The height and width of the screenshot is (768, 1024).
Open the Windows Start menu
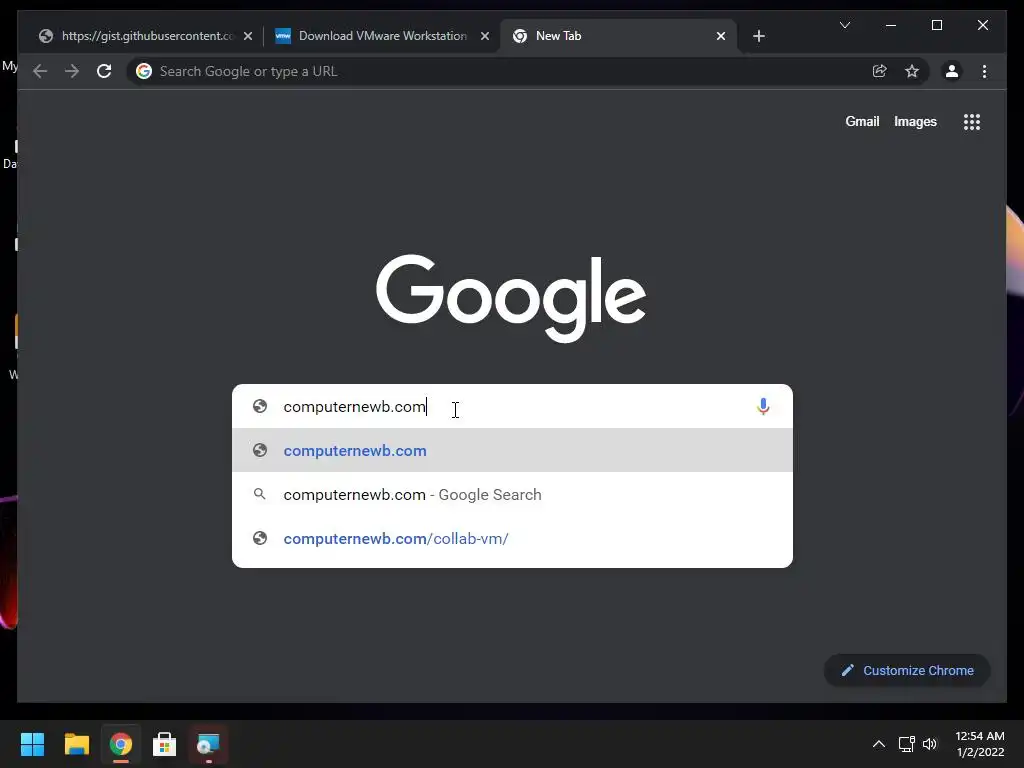coord(32,744)
